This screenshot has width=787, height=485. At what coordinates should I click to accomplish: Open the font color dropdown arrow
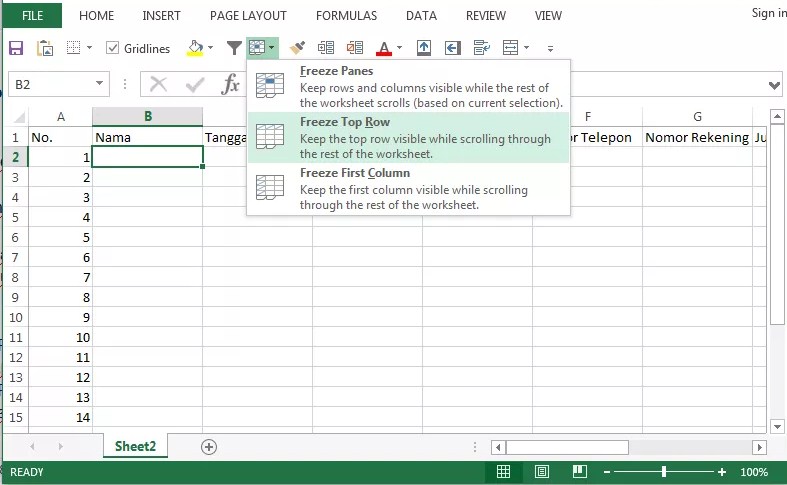(399, 48)
